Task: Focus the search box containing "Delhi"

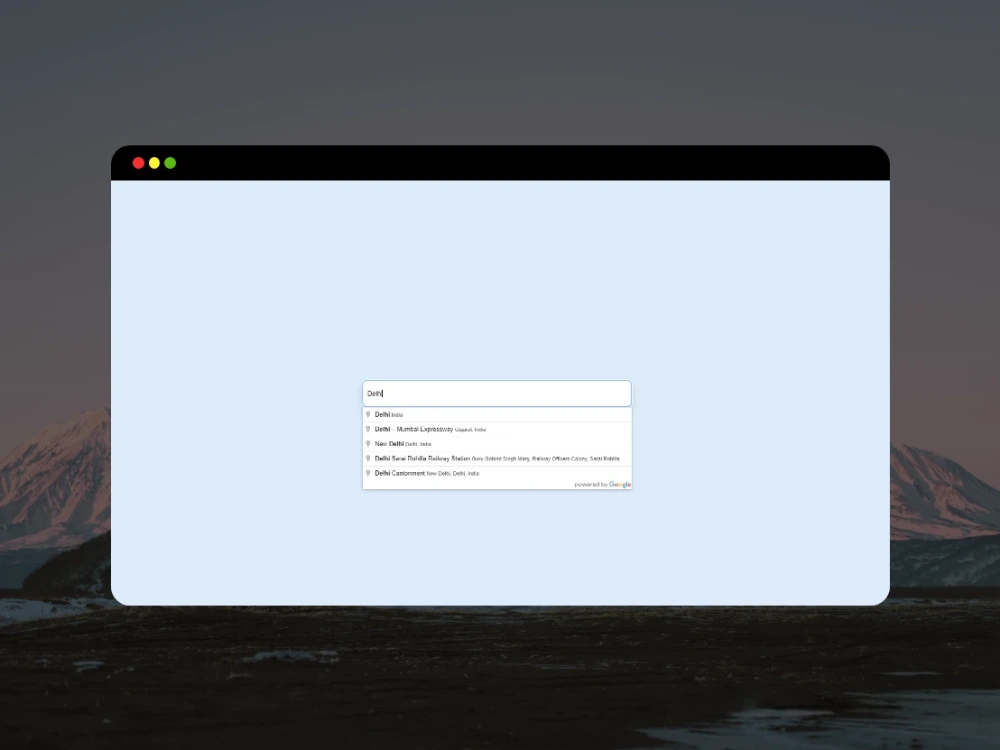Action: tap(497, 393)
